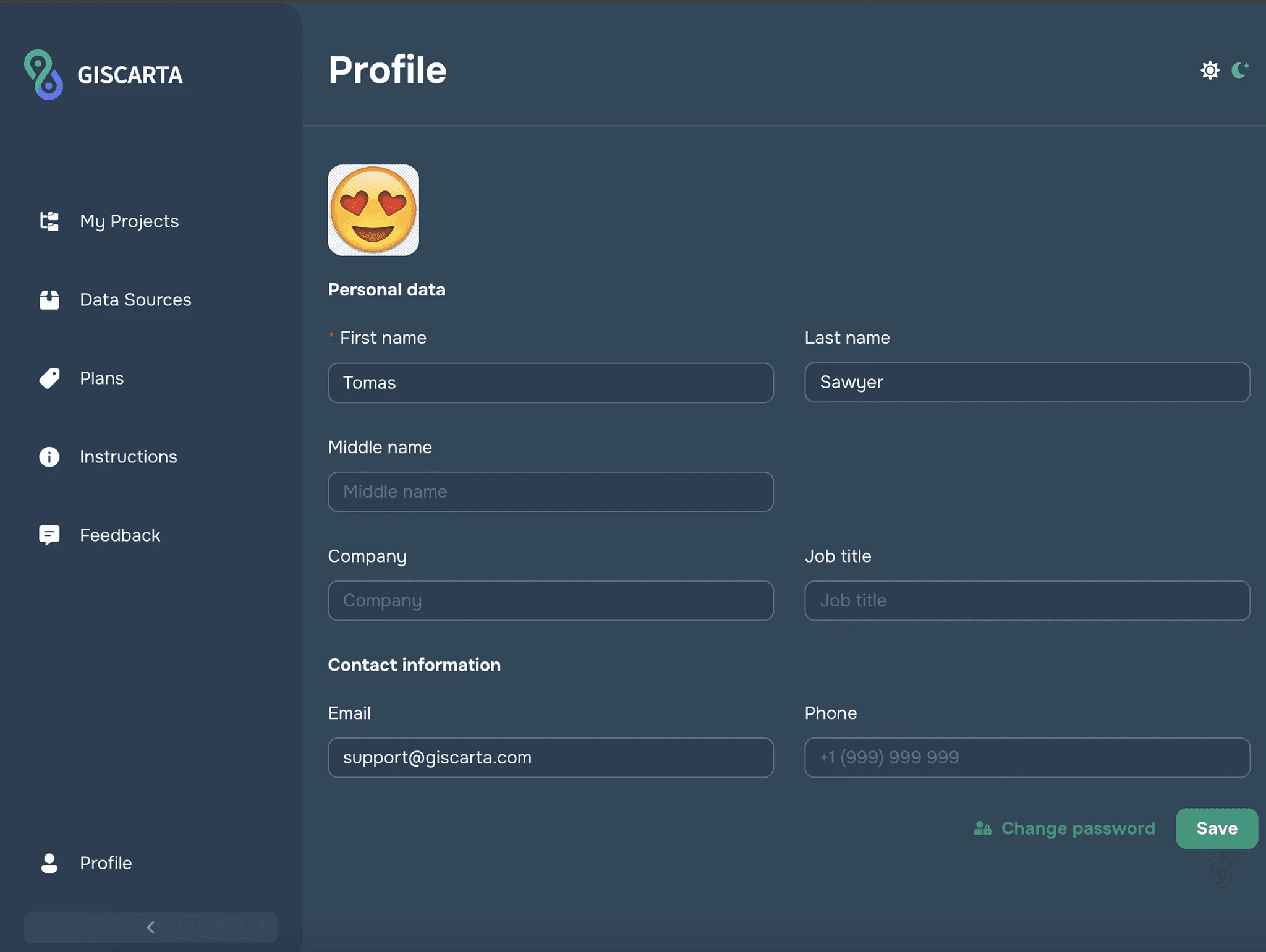This screenshot has height=952, width=1266.
Task: Click the Data Sources box icon
Action: tap(49, 300)
